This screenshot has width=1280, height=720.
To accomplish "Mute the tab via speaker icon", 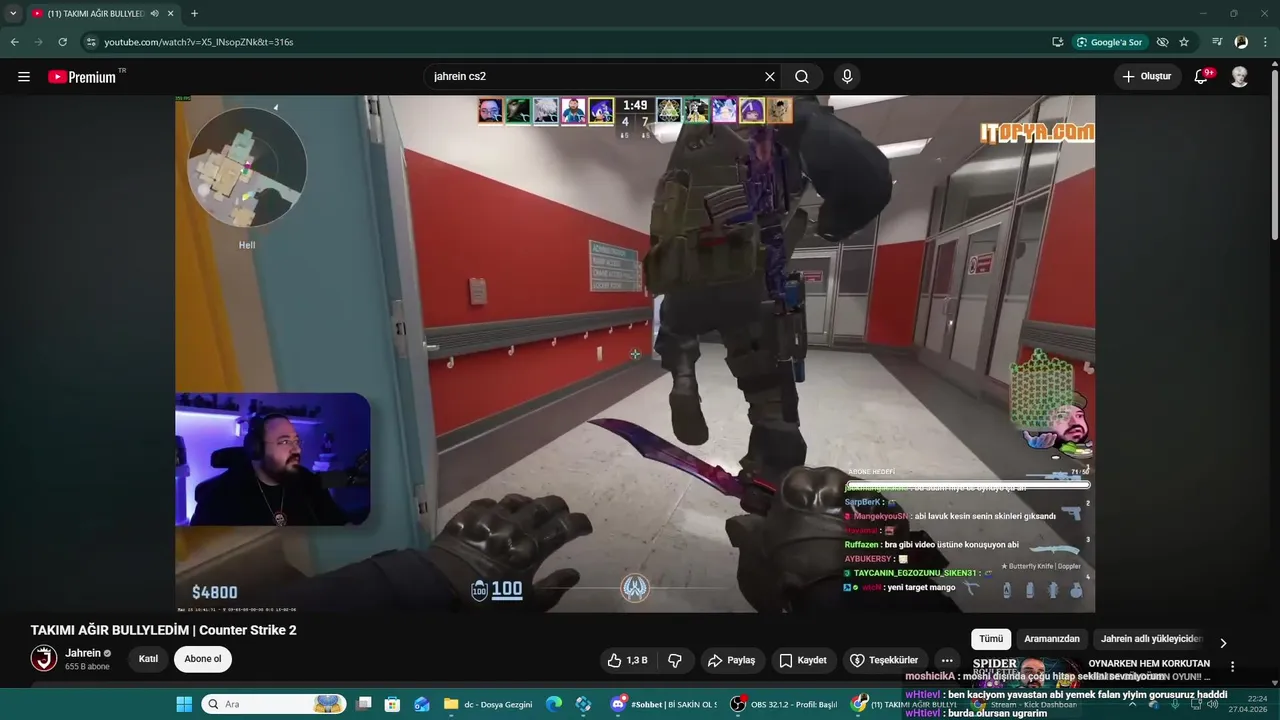I will coord(154,13).
